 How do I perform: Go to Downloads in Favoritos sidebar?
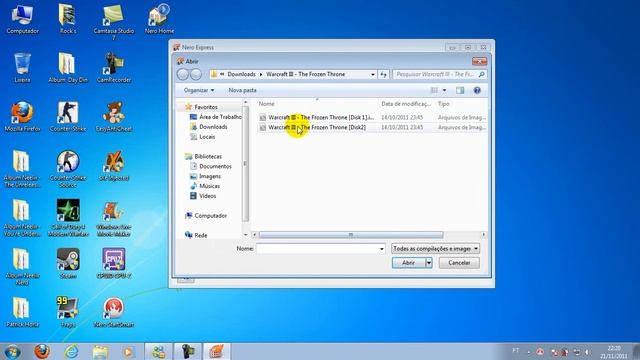click(209, 127)
